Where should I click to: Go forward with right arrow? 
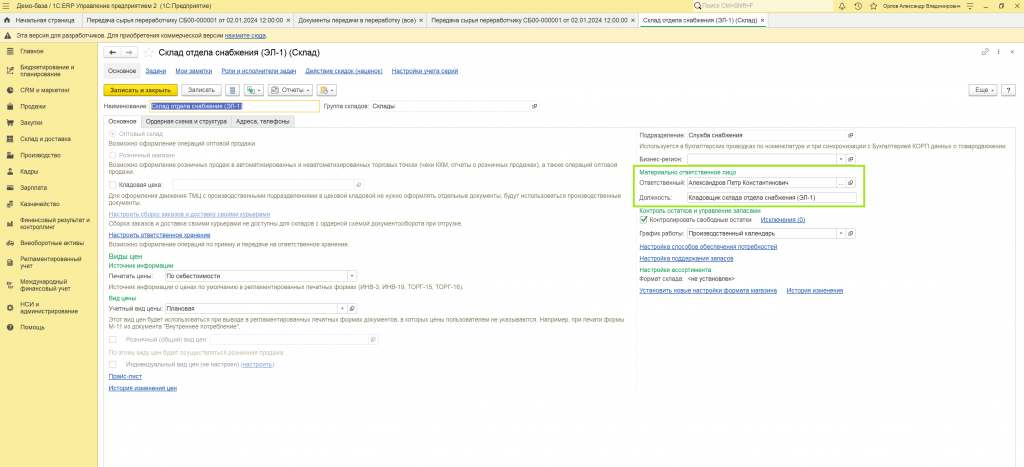tap(129, 52)
